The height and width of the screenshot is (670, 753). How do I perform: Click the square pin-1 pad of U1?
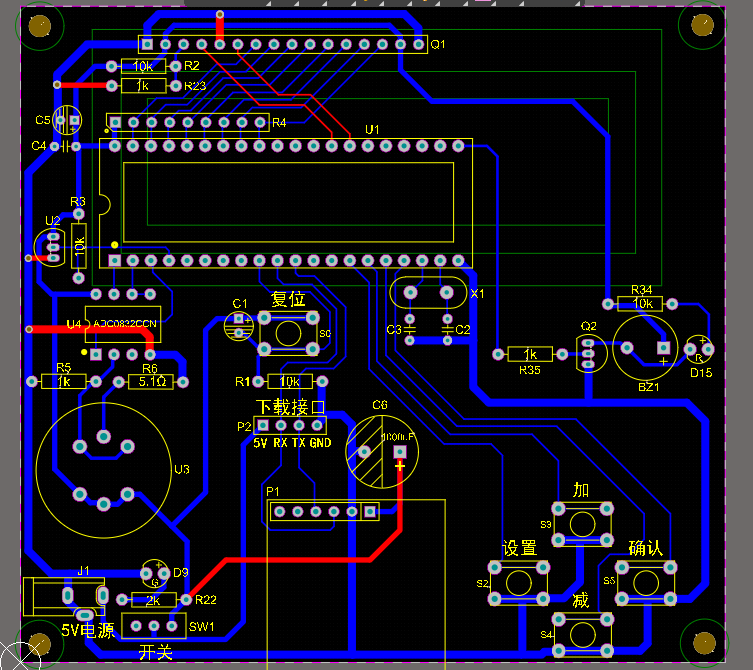click(114, 260)
